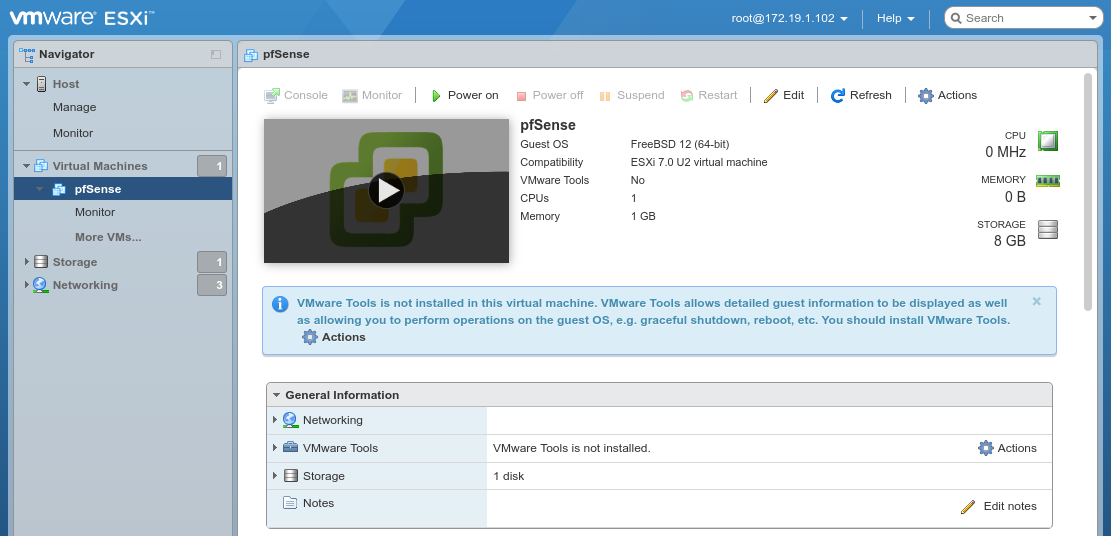
Task: Minimize the Navigator panel
Action: pyautogui.click(x=216, y=54)
